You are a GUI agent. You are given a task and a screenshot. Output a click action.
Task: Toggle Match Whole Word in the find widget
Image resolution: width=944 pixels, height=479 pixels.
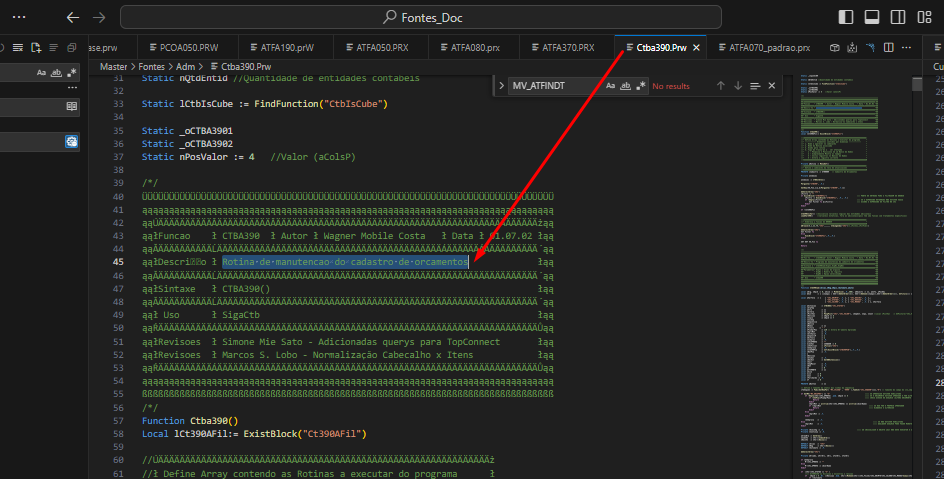pos(626,86)
